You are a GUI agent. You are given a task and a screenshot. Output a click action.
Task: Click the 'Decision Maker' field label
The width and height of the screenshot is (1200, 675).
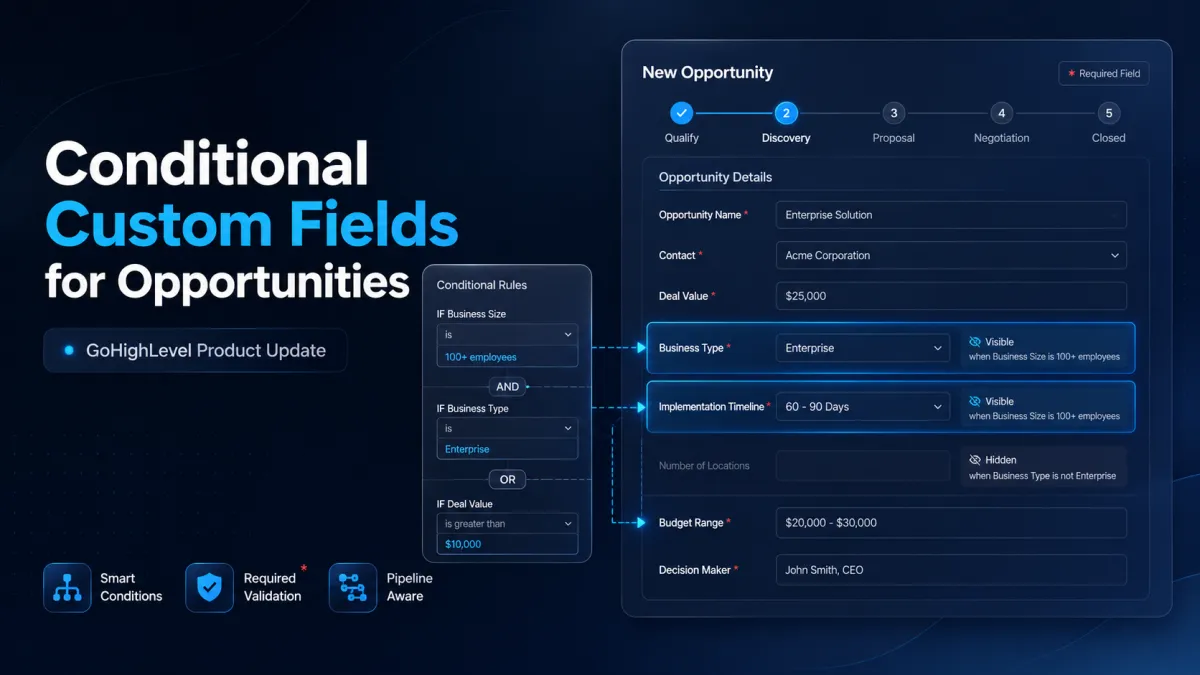(x=692, y=570)
